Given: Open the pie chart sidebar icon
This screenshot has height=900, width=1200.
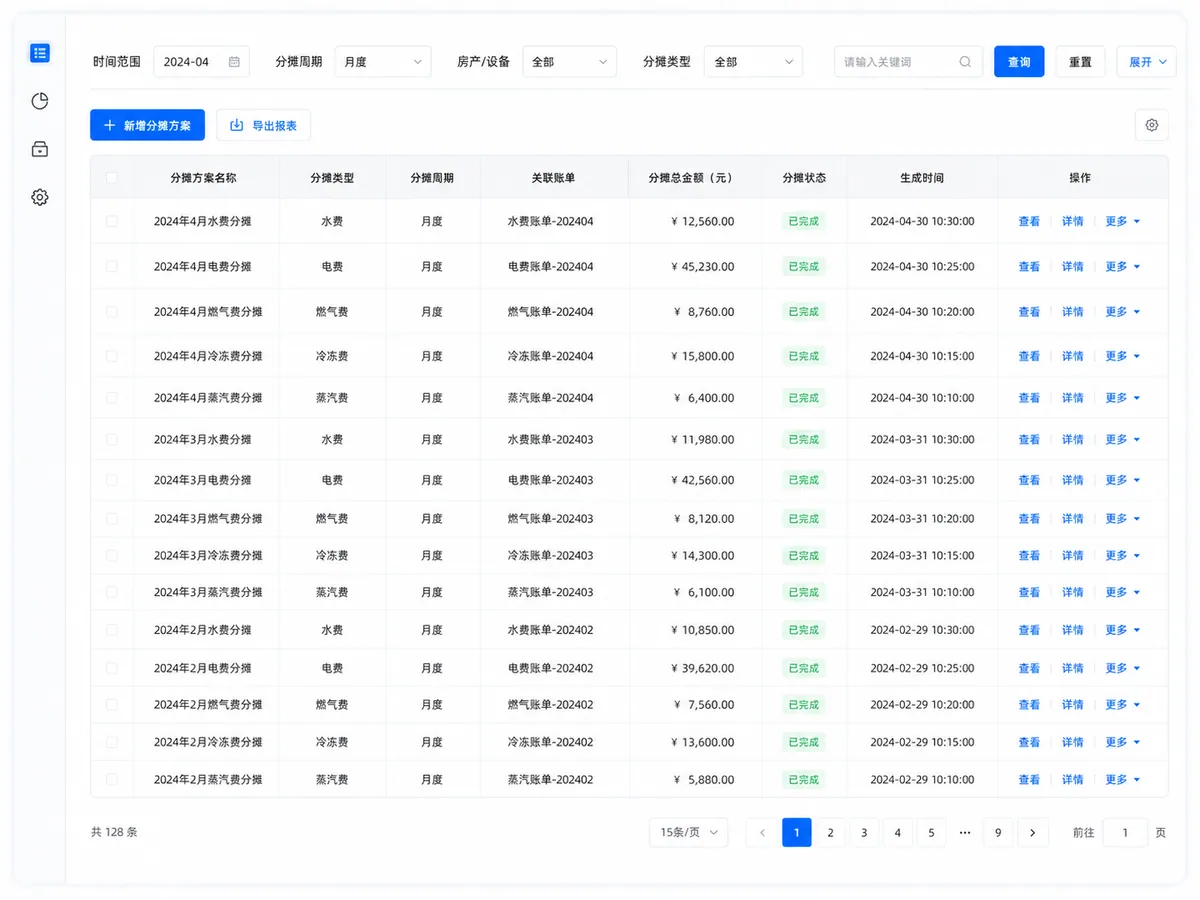Looking at the screenshot, I should coord(40,101).
